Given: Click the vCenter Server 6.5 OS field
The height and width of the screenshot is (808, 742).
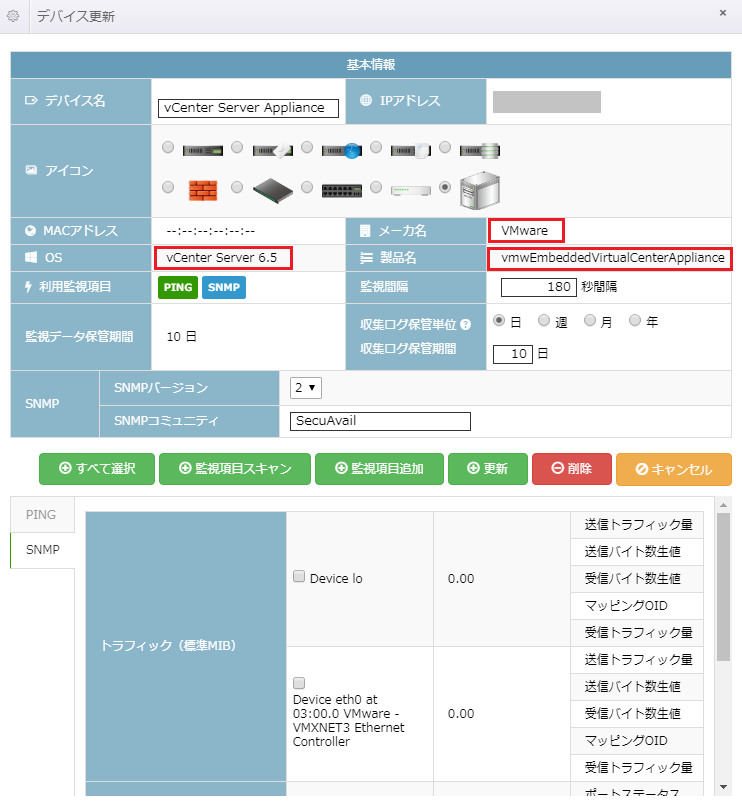Looking at the screenshot, I should 223,258.
